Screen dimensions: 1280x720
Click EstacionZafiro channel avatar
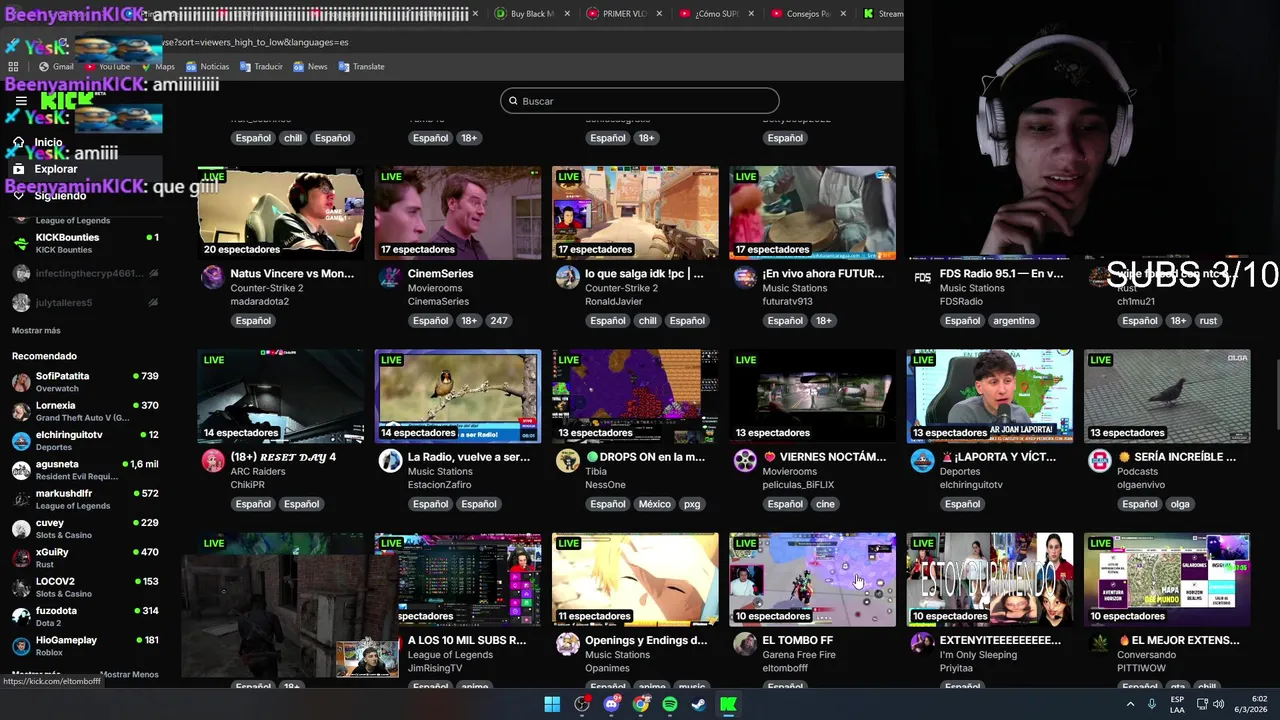(x=390, y=461)
